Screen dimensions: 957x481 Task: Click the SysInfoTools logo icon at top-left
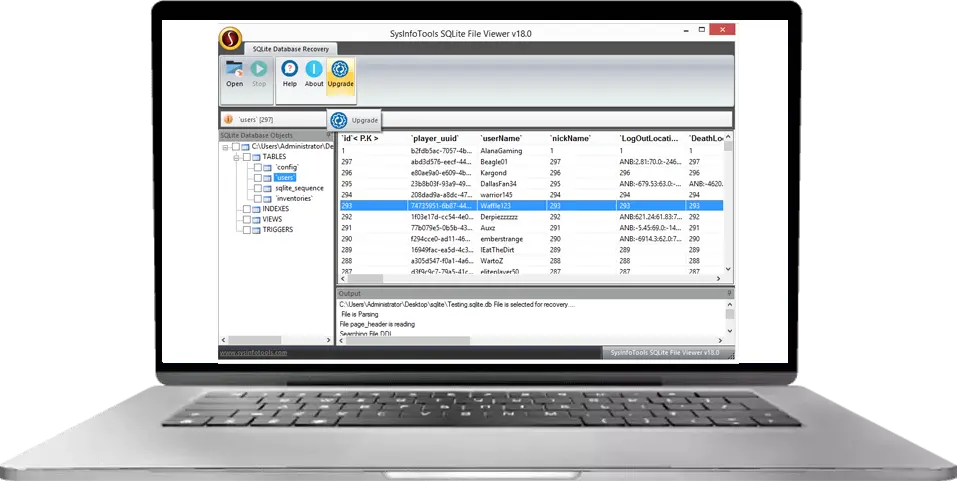[230, 40]
